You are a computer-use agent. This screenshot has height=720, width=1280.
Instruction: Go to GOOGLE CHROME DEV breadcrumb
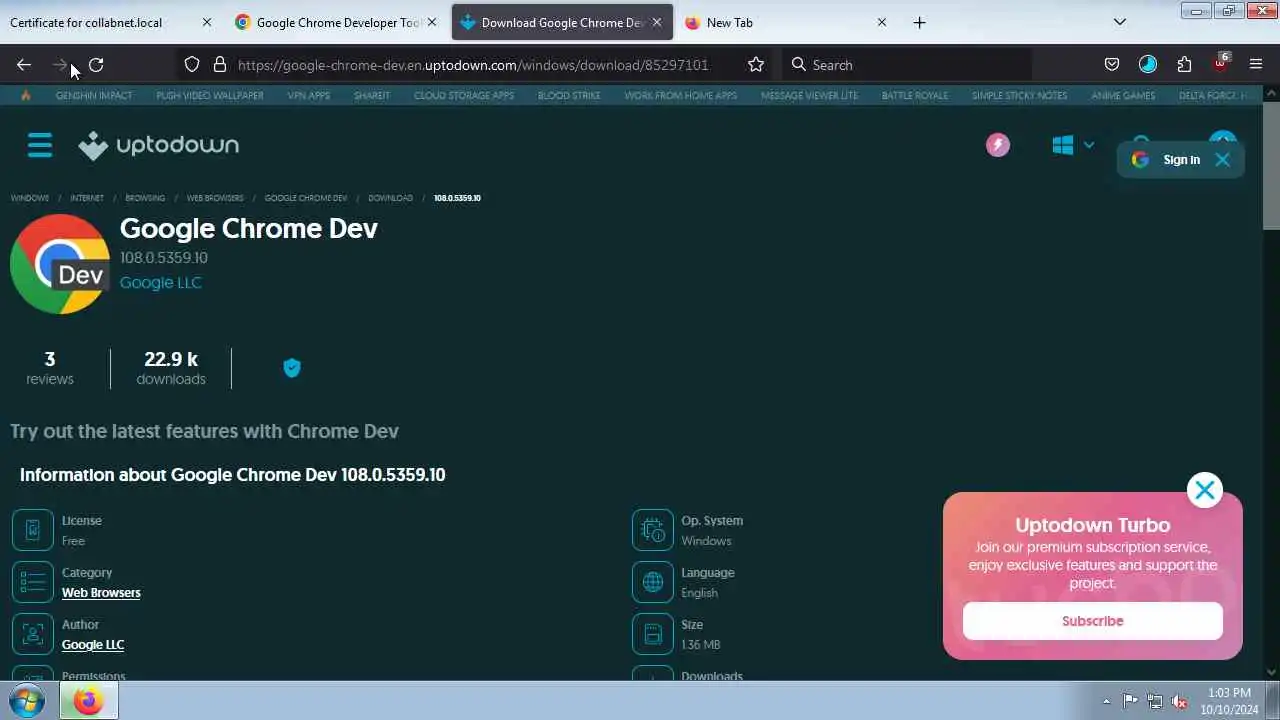[x=306, y=198]
